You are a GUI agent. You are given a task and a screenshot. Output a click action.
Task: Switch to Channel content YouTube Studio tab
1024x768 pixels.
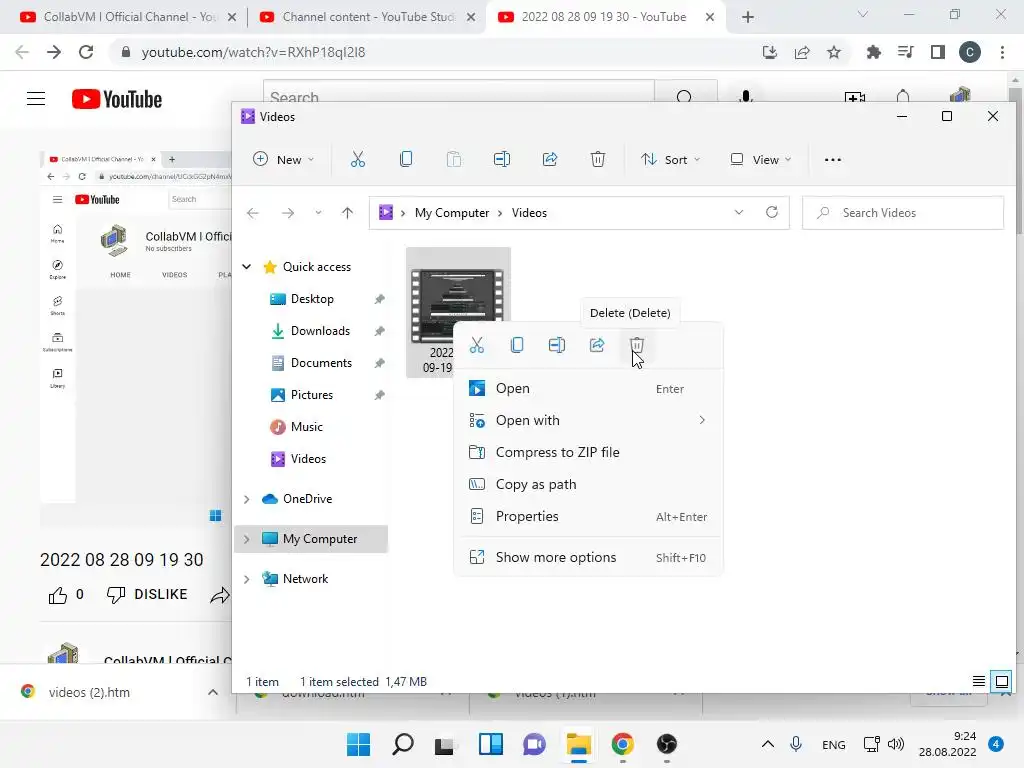tap(368, 17)
